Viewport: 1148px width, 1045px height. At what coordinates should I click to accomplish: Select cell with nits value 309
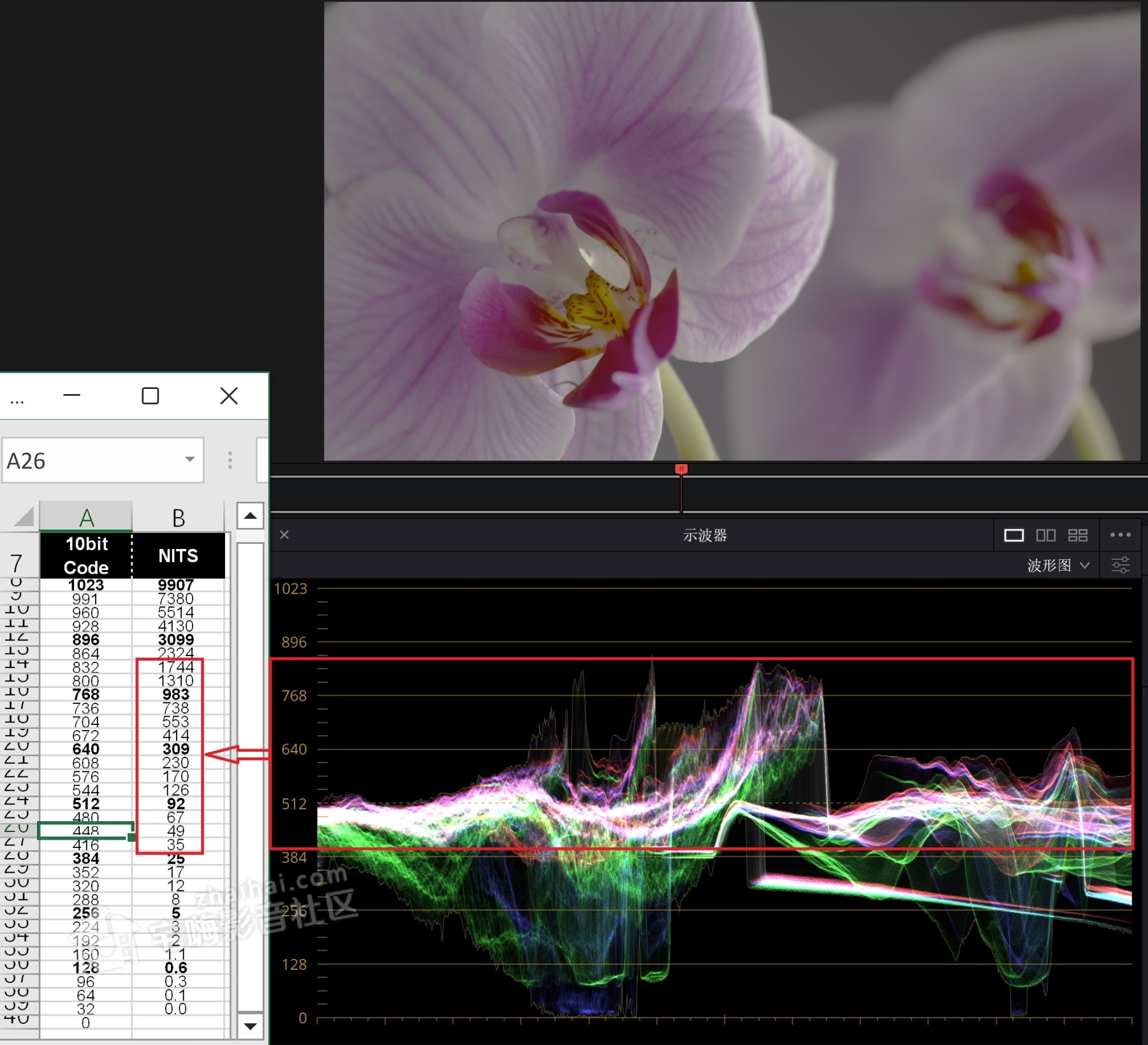(179, 749)
